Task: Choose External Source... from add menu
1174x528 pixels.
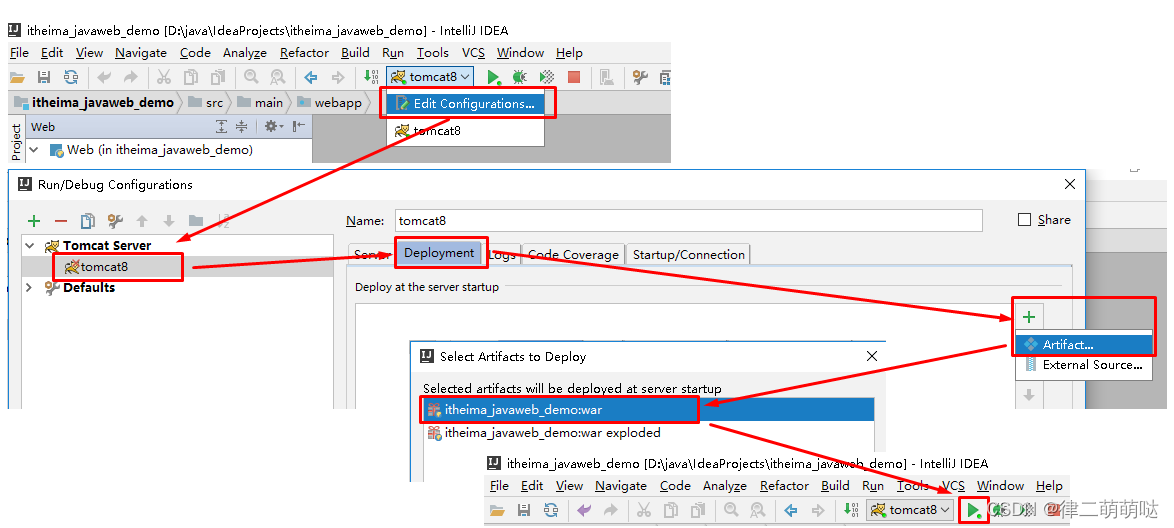Action: click(1083, 365)
